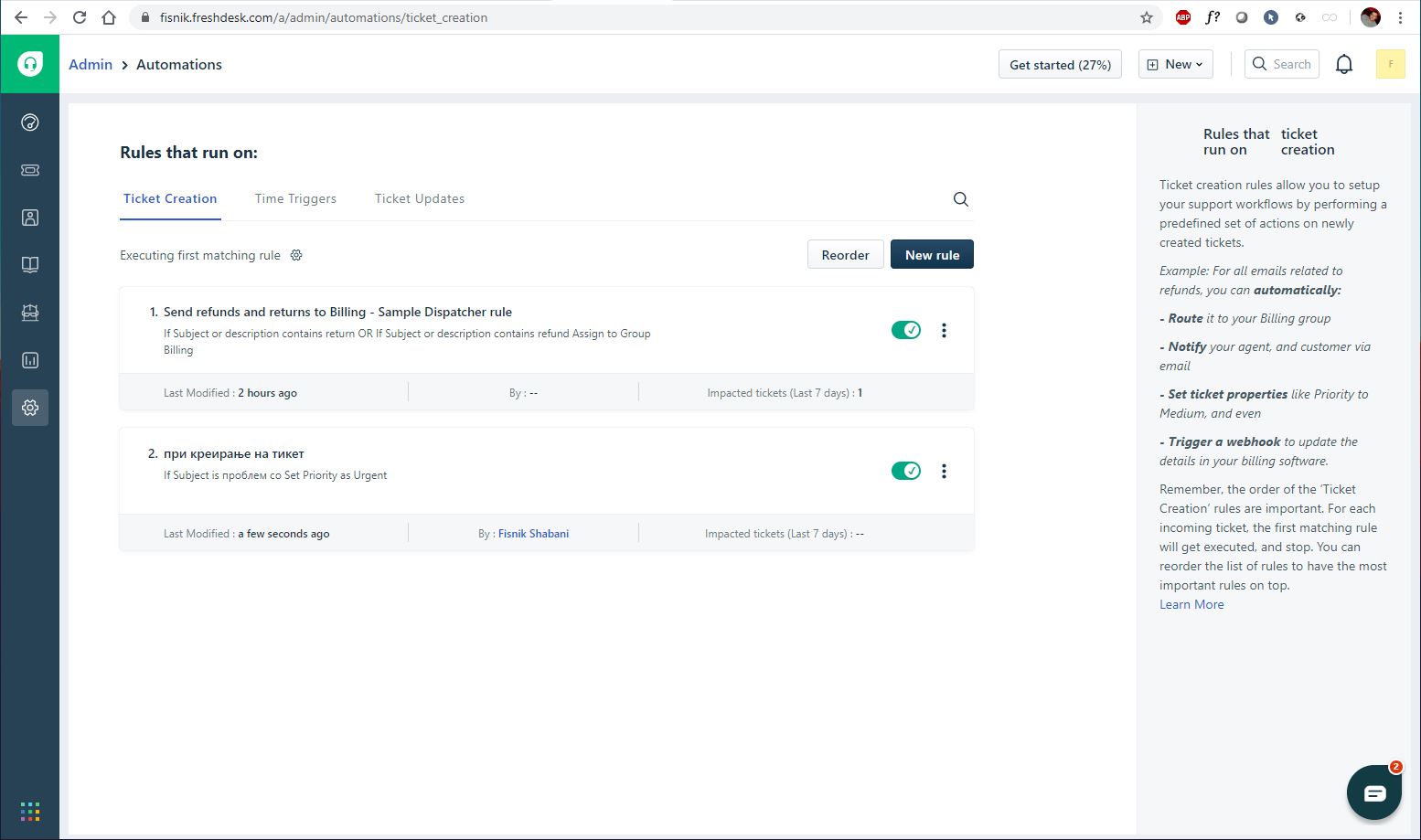
Task: Click the search rules magnifier icon
Action: pos(960,199)
